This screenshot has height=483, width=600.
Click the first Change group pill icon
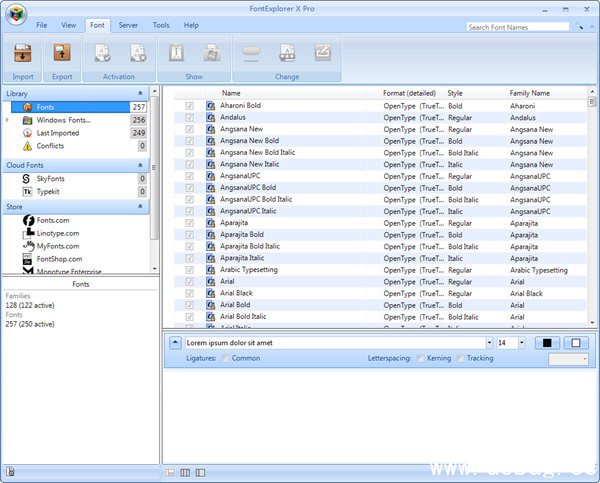(x=251, y=53)
